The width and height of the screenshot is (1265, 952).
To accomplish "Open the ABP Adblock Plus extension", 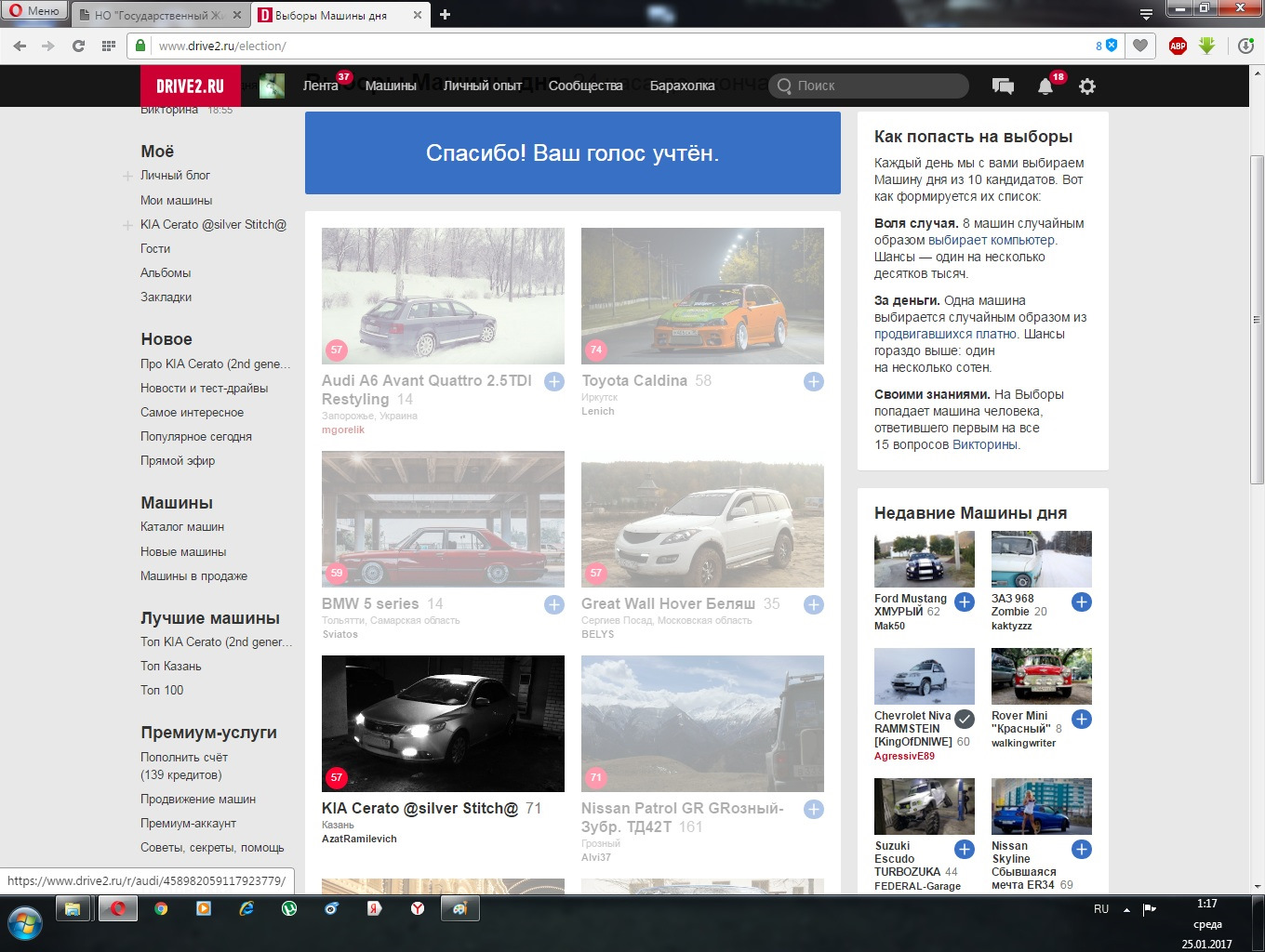I will (x=1178, y=46).
